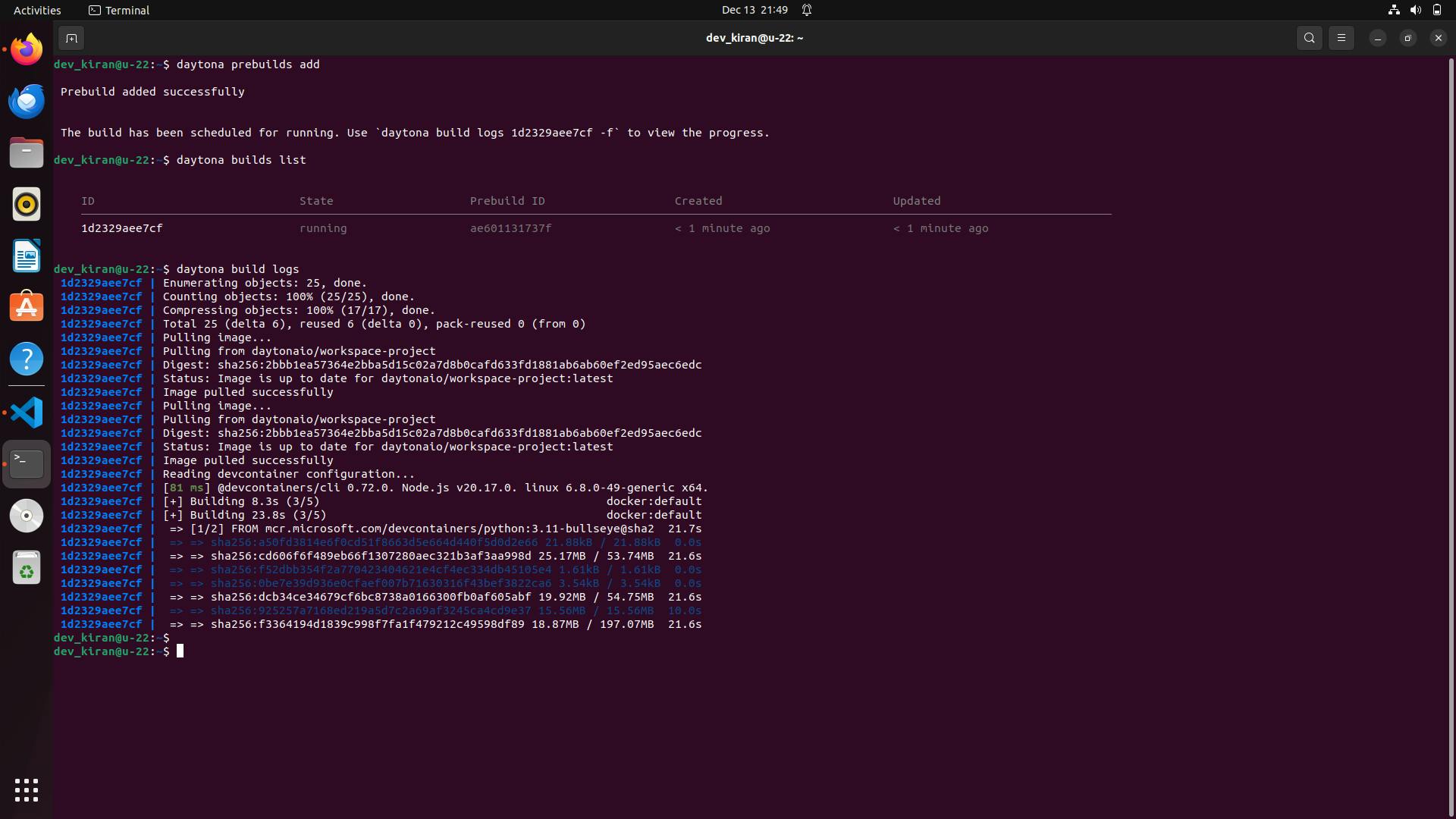
Task: Open the Terminal app menu in top bar
Action: 119,10
